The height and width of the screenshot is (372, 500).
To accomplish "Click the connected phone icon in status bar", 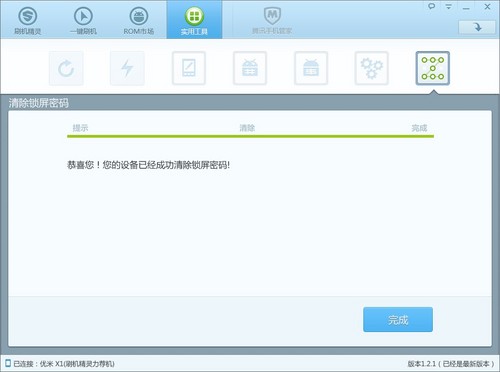I will click(x=8, y=363).
